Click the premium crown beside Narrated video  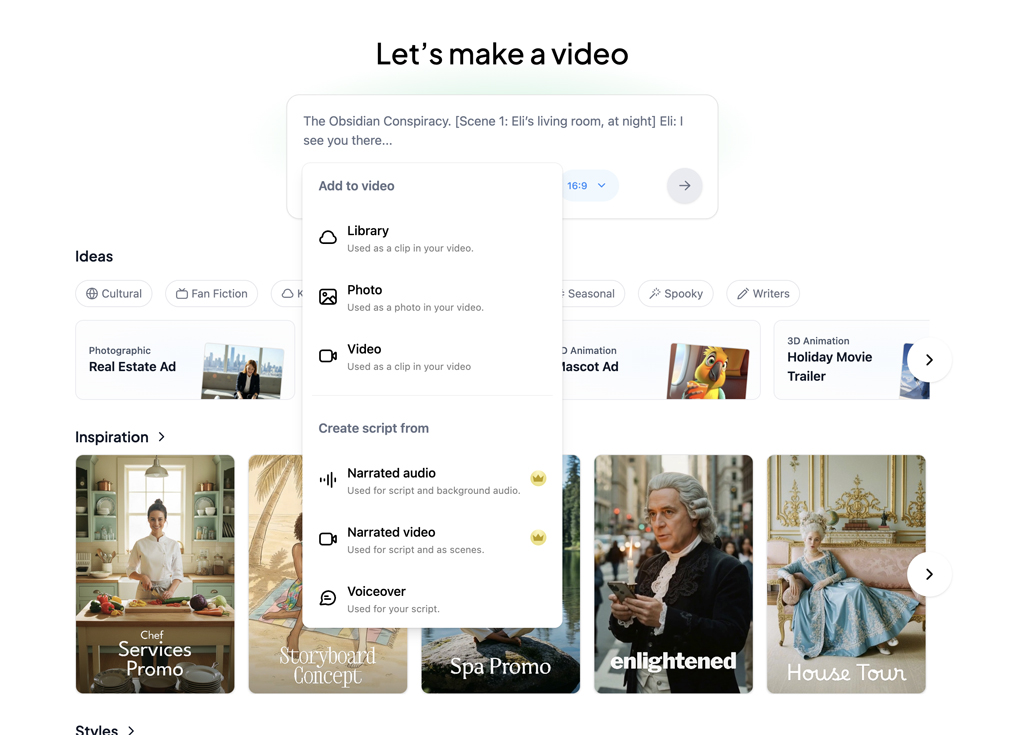click(538, 538)
